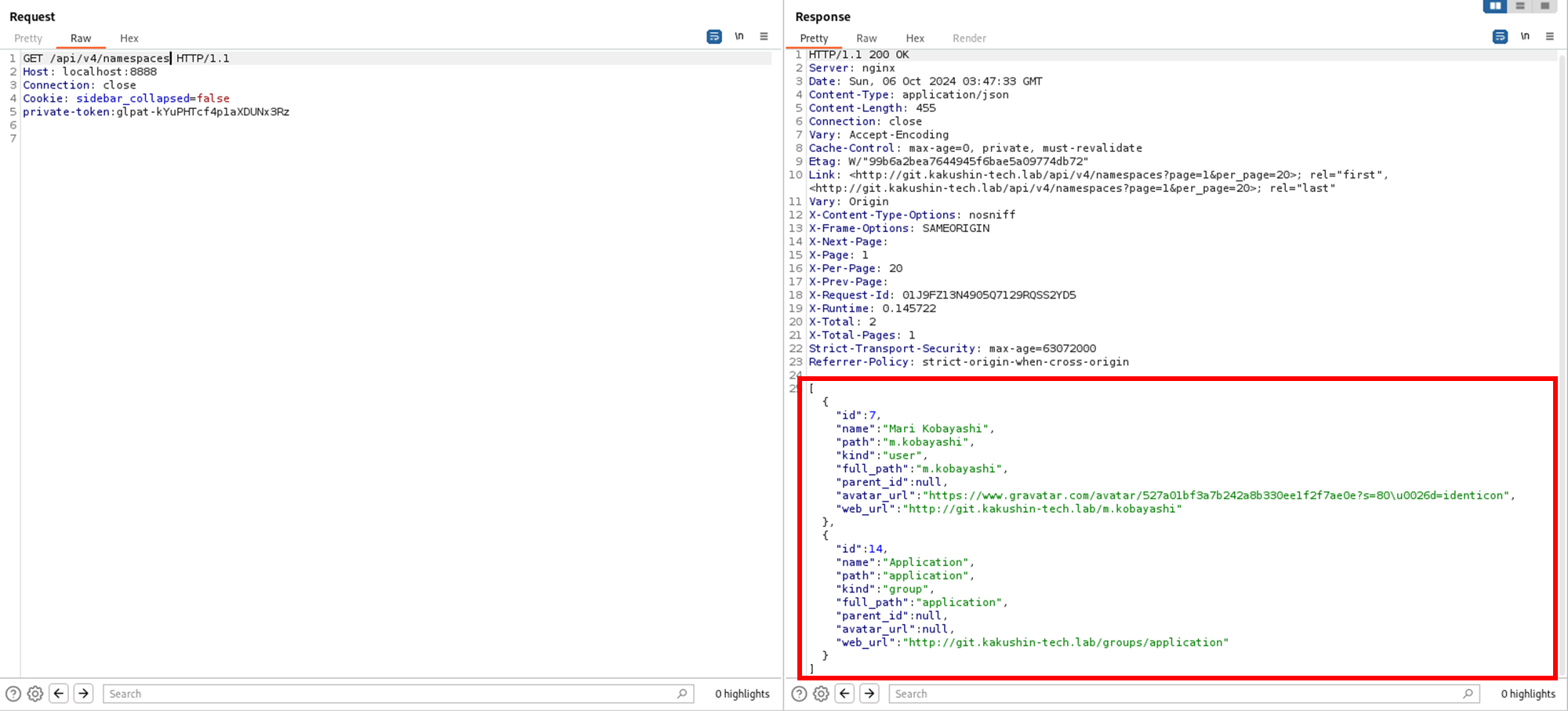Select the Response Pretty tab
1568x711 pixels.
coord(814,38)
